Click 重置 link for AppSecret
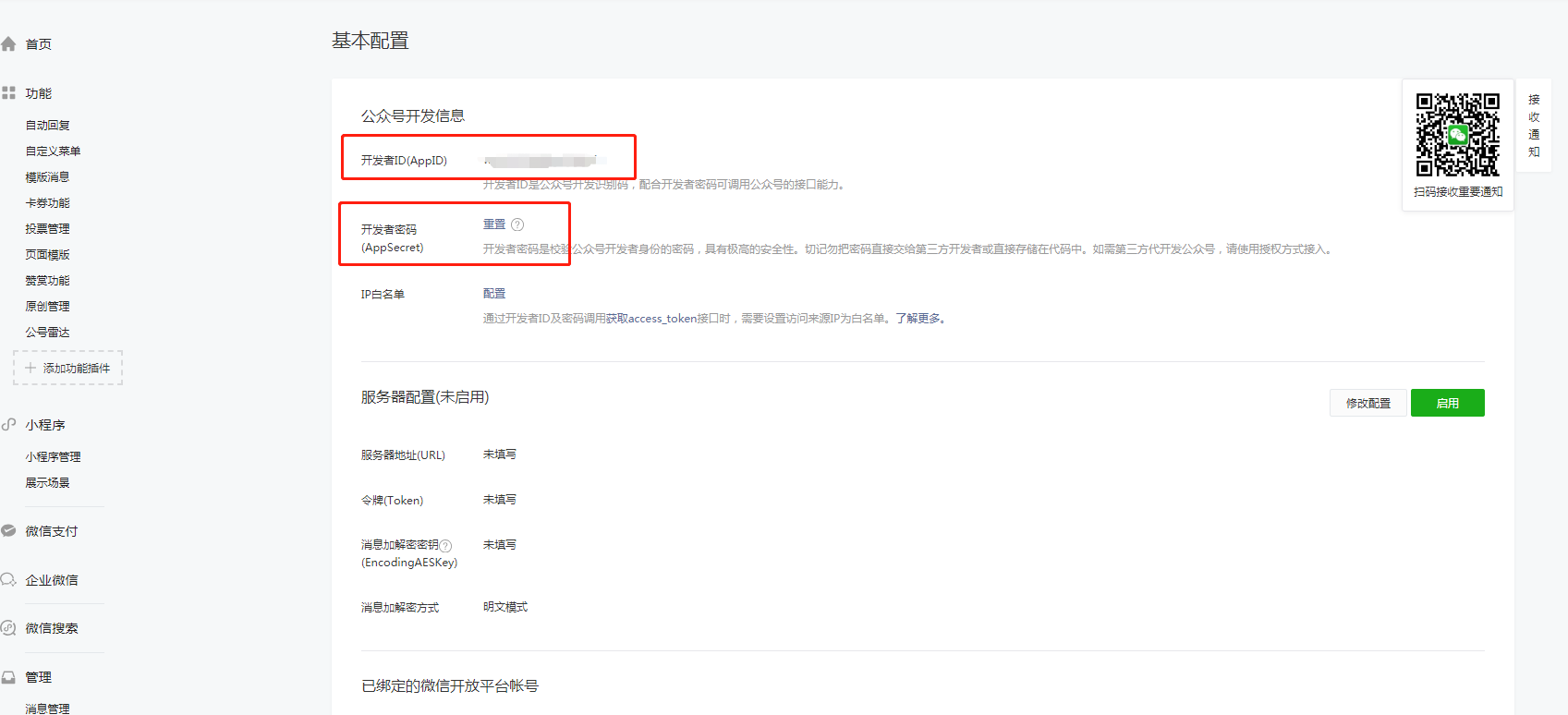The width and height of the screenshot is (1568, 715). pyautogui.click(x=494, y=224)
